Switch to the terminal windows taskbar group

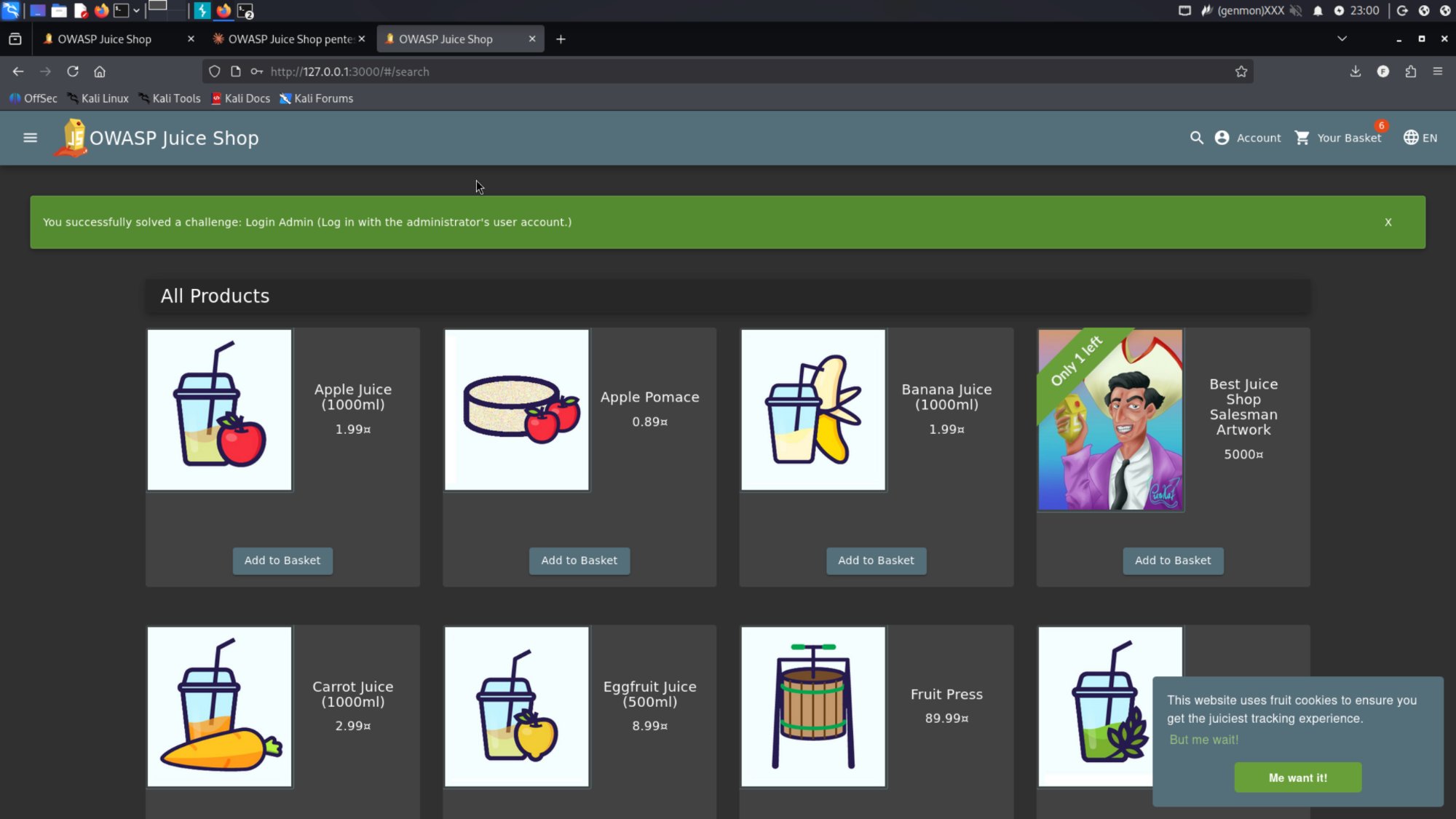pyautogui.click(x=245, y=10)
